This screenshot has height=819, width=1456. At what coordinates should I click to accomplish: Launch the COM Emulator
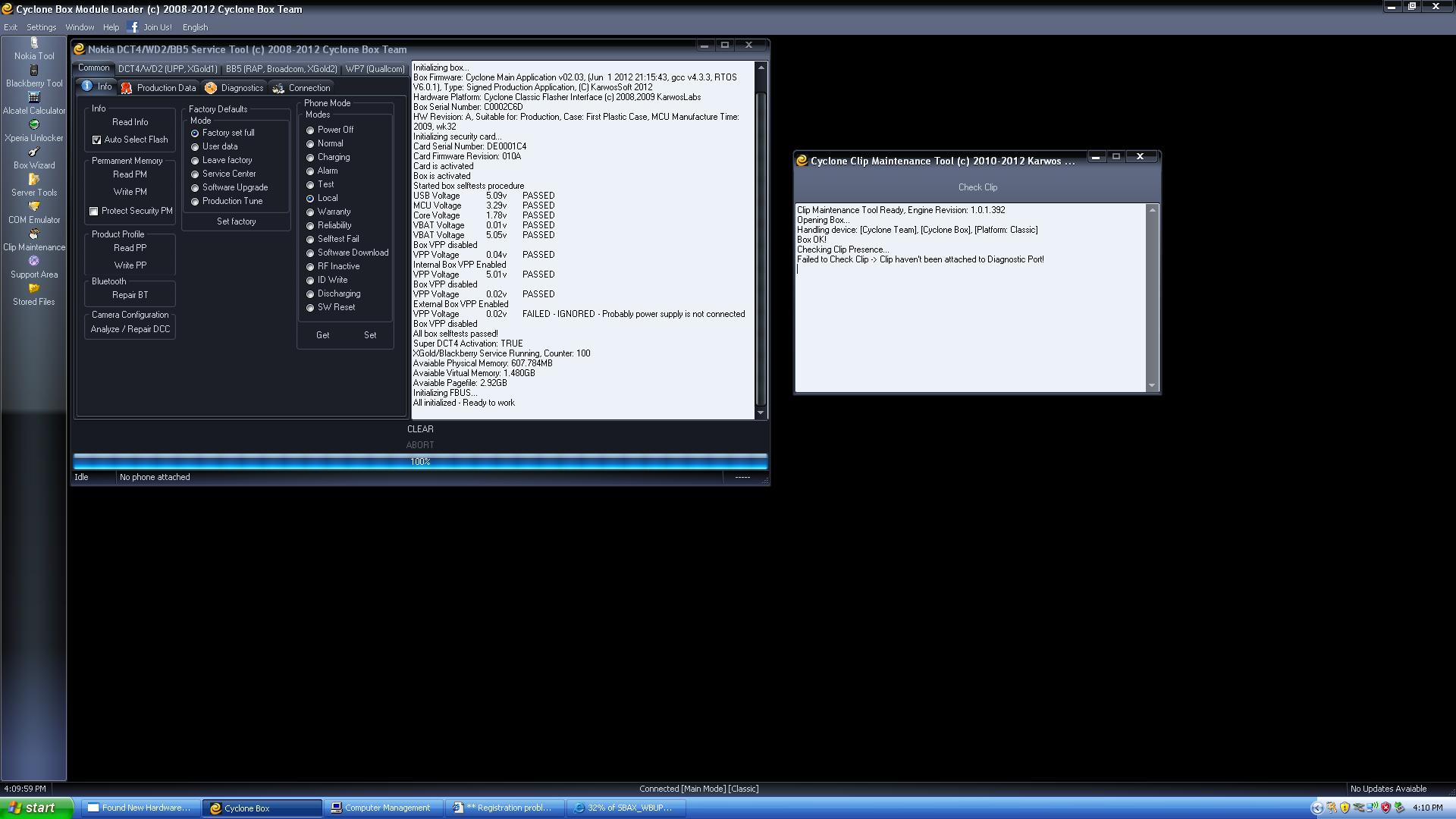click(x=34, y=214)
